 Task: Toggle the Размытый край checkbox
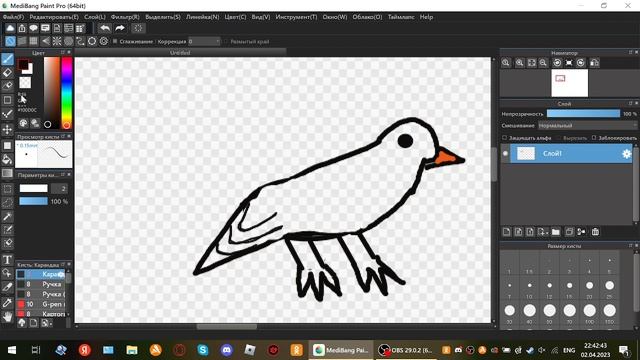tap(226, 41)
